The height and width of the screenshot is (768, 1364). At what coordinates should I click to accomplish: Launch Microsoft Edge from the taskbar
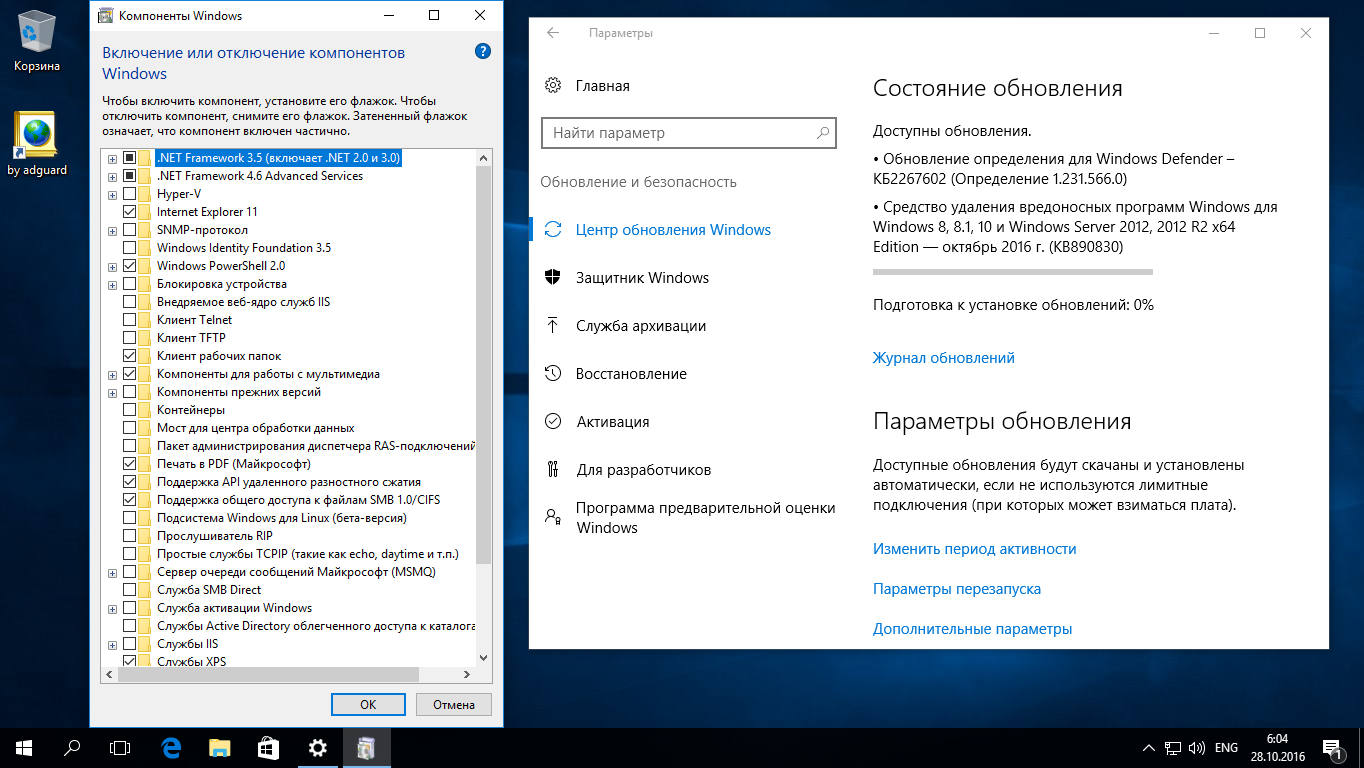click(x=171, y=748)
